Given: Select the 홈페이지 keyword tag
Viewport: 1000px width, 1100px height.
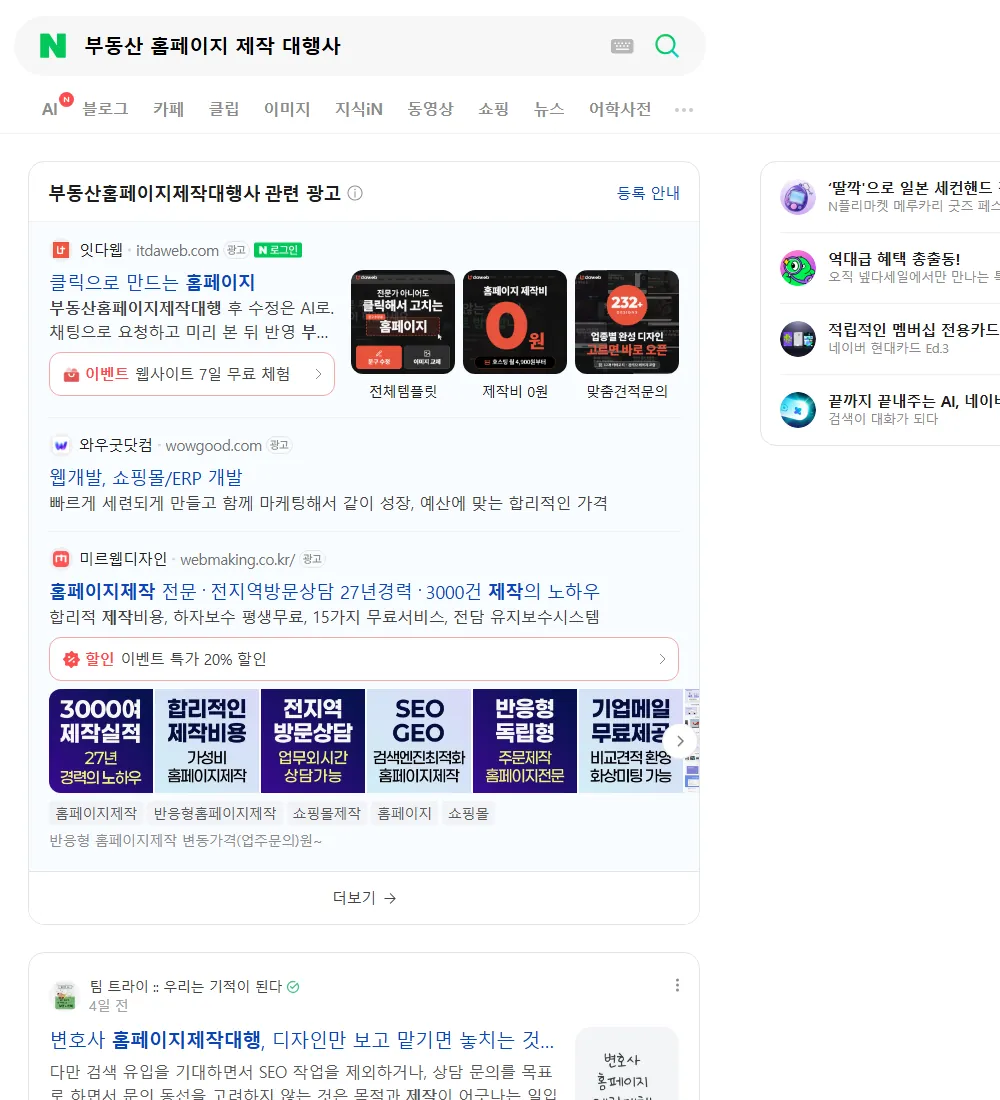Looking at the screenshot, I should (404, 813).
